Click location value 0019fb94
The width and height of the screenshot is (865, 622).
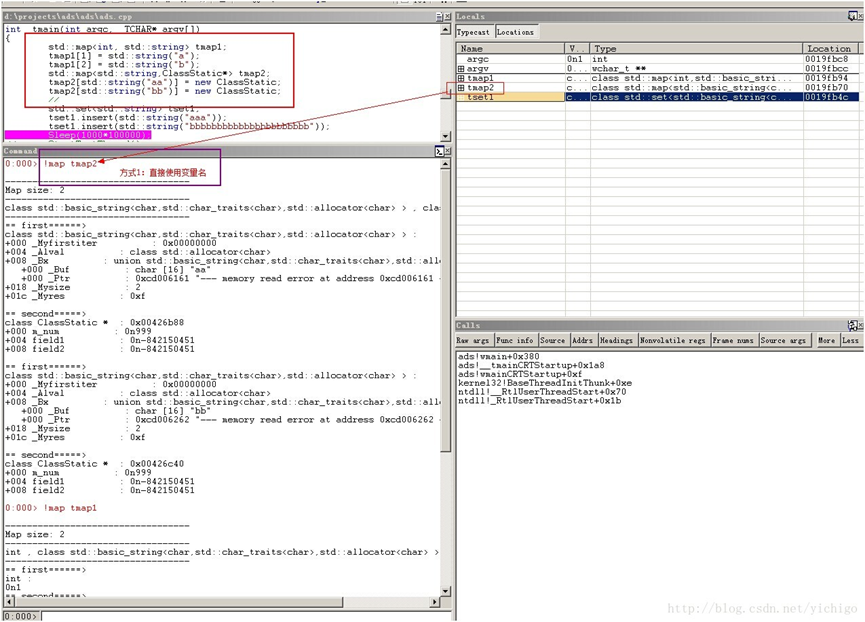826,78
